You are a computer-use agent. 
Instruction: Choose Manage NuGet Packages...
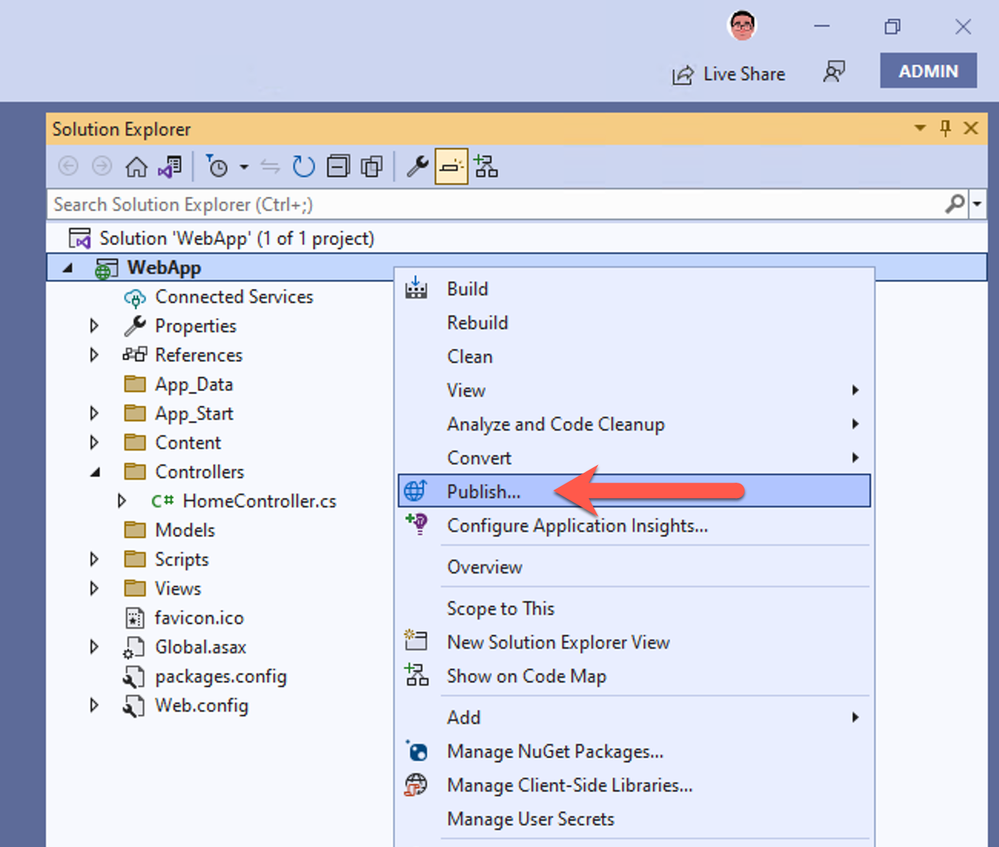[x=634, y=751]
